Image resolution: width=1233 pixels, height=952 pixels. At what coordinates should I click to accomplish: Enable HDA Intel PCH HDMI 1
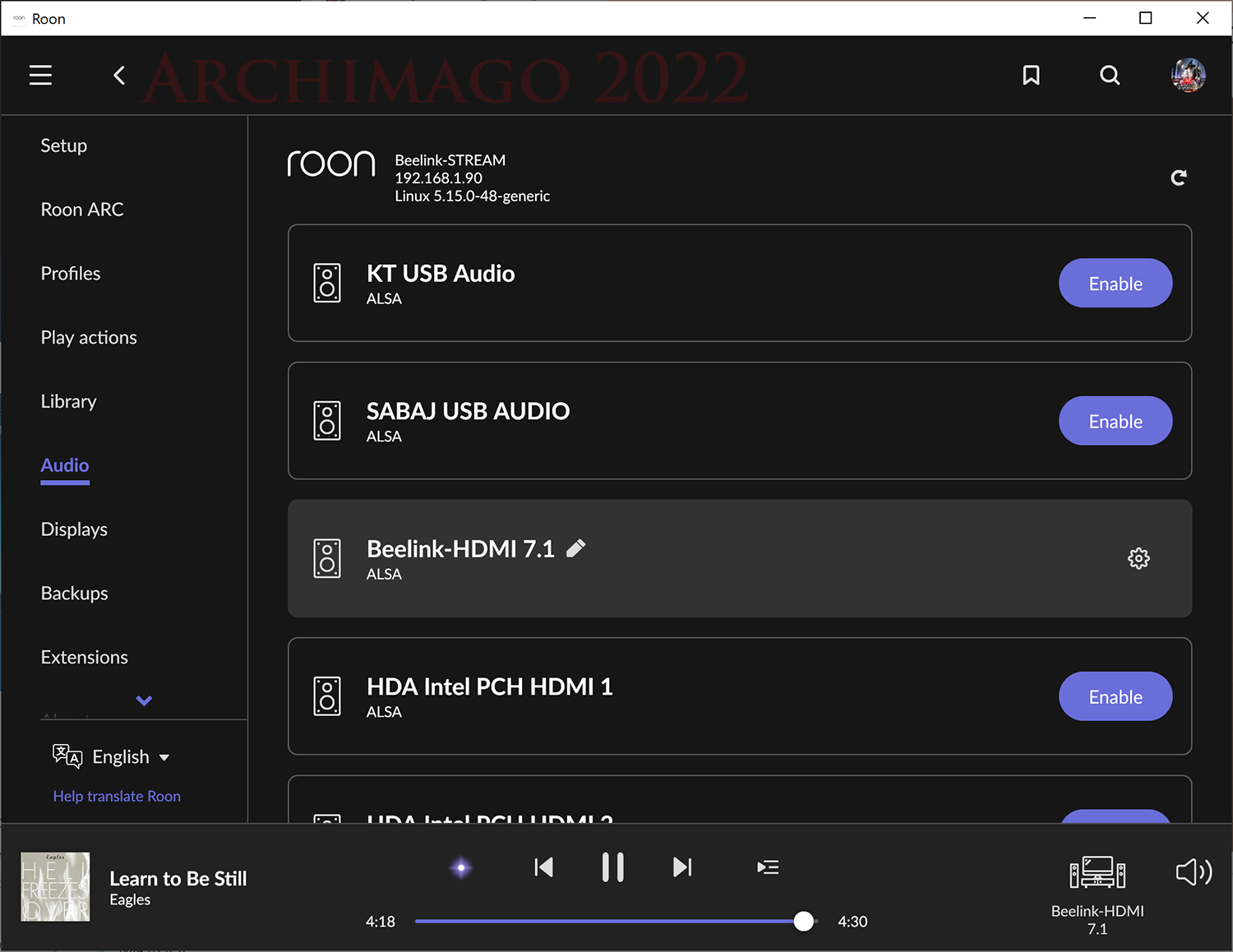coord(1115,696)
